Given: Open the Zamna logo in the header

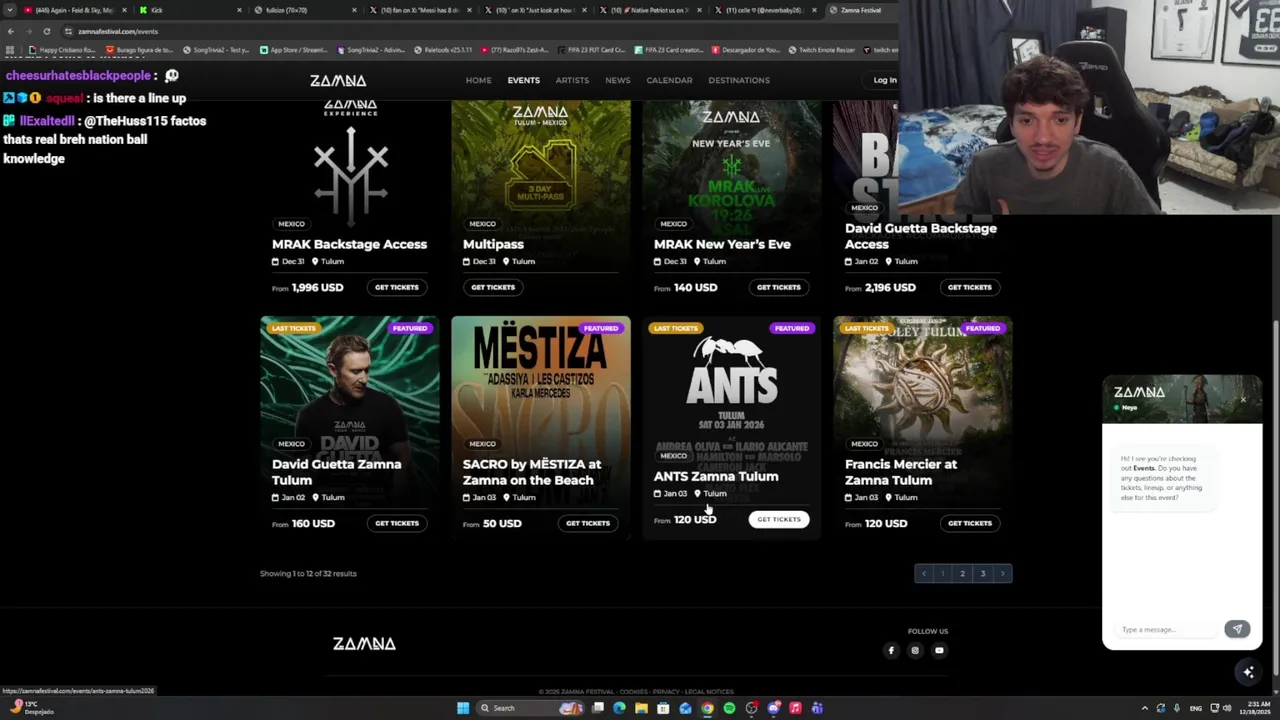Looking at the screenshot, I should pyautogui.click(x=338, y=80).
